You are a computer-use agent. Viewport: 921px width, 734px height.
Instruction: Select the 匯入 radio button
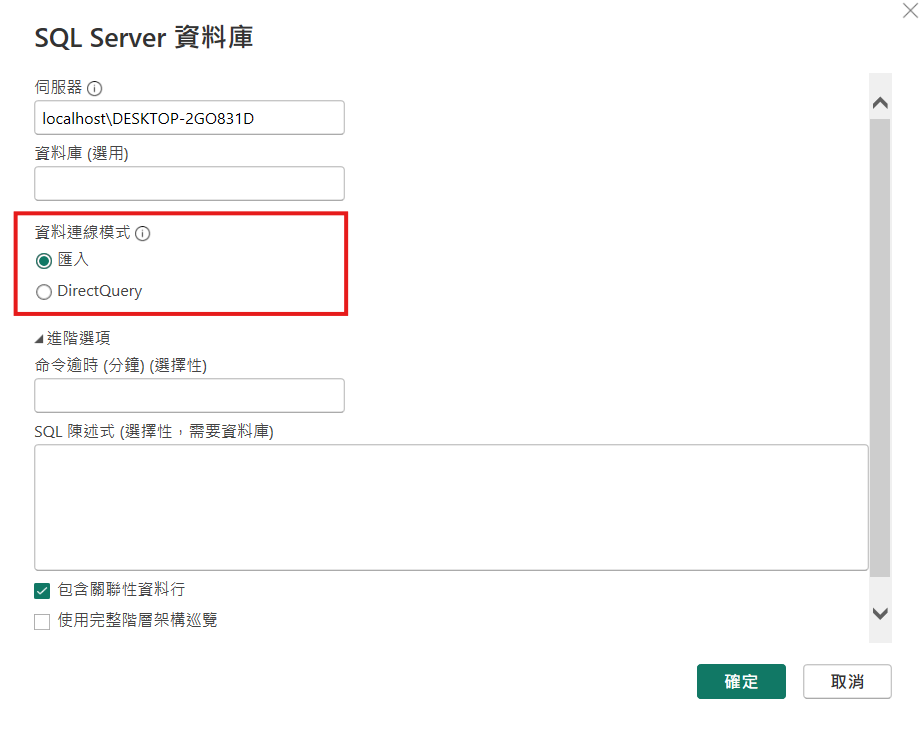[44, 261]
